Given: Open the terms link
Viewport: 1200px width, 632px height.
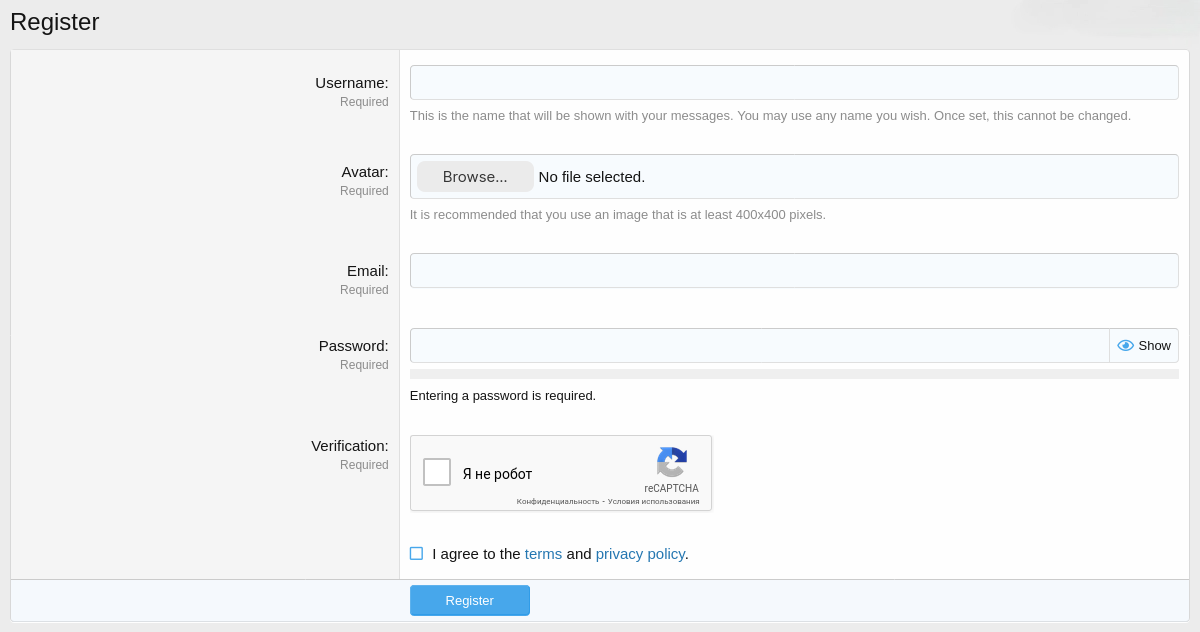Looking at the screenshot, I should click(543, 554).
